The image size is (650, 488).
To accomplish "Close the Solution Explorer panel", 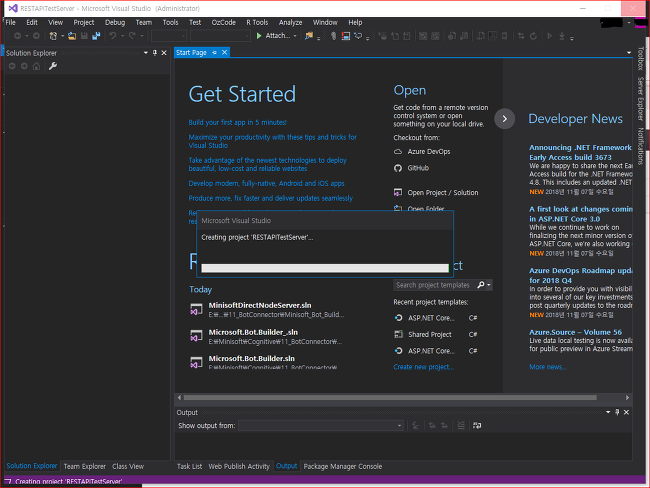I will pos(164,53).
